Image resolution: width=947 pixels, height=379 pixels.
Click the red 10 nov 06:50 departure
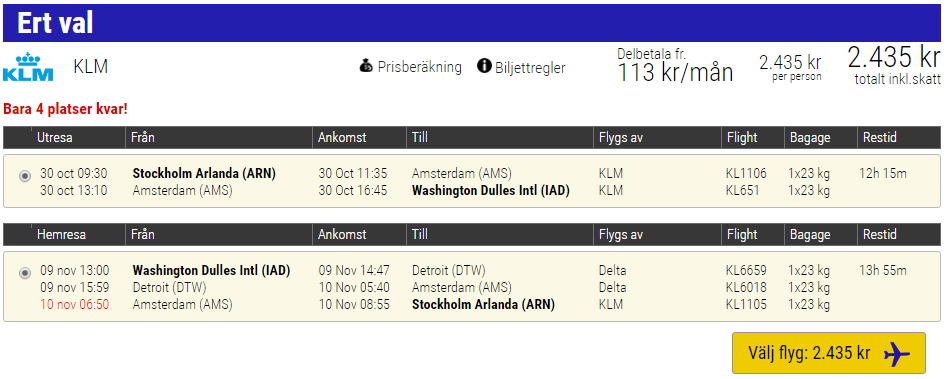click(x=75, y=304)
